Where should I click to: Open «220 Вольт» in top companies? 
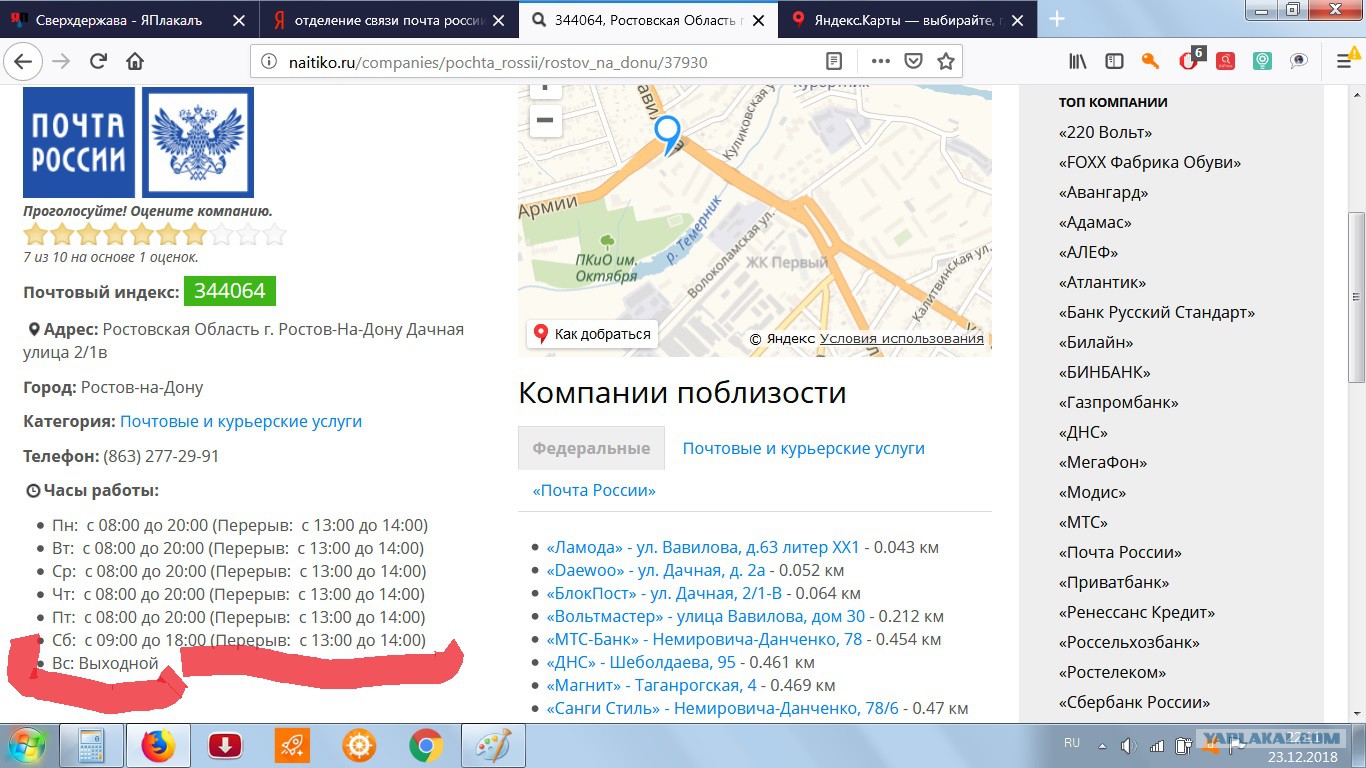tap(1105, 132)
